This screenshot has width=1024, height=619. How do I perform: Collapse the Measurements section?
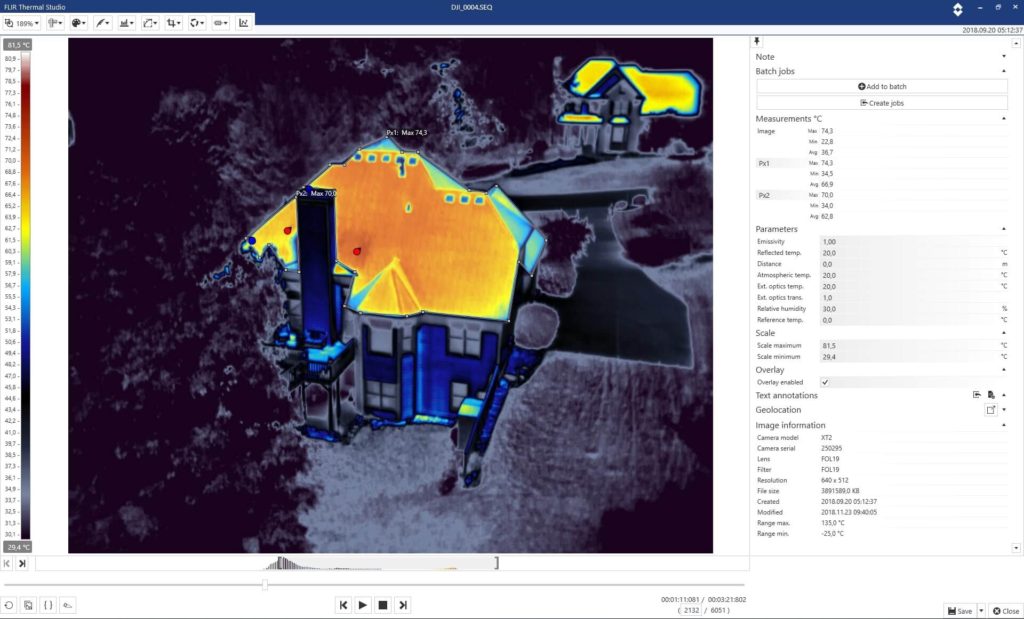click(x=1003, y=119)
